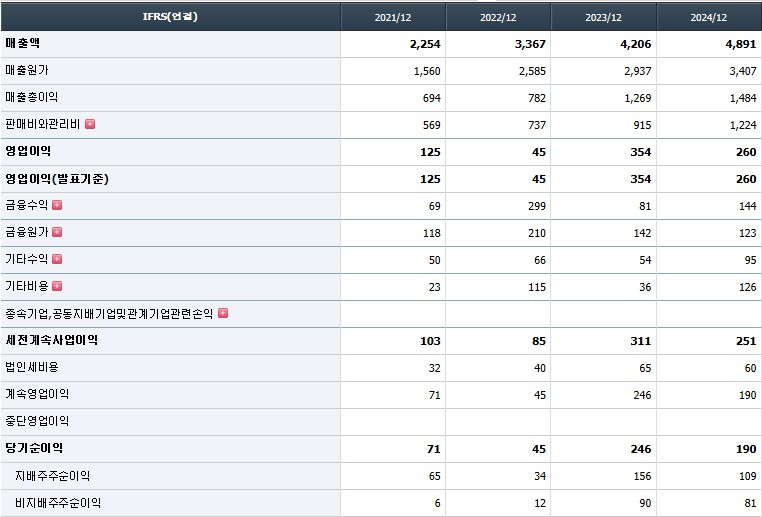Screen dimensions: 762x517
Task: Click 세전계속사업이익 value 103
Action: (x=430, y=341)
